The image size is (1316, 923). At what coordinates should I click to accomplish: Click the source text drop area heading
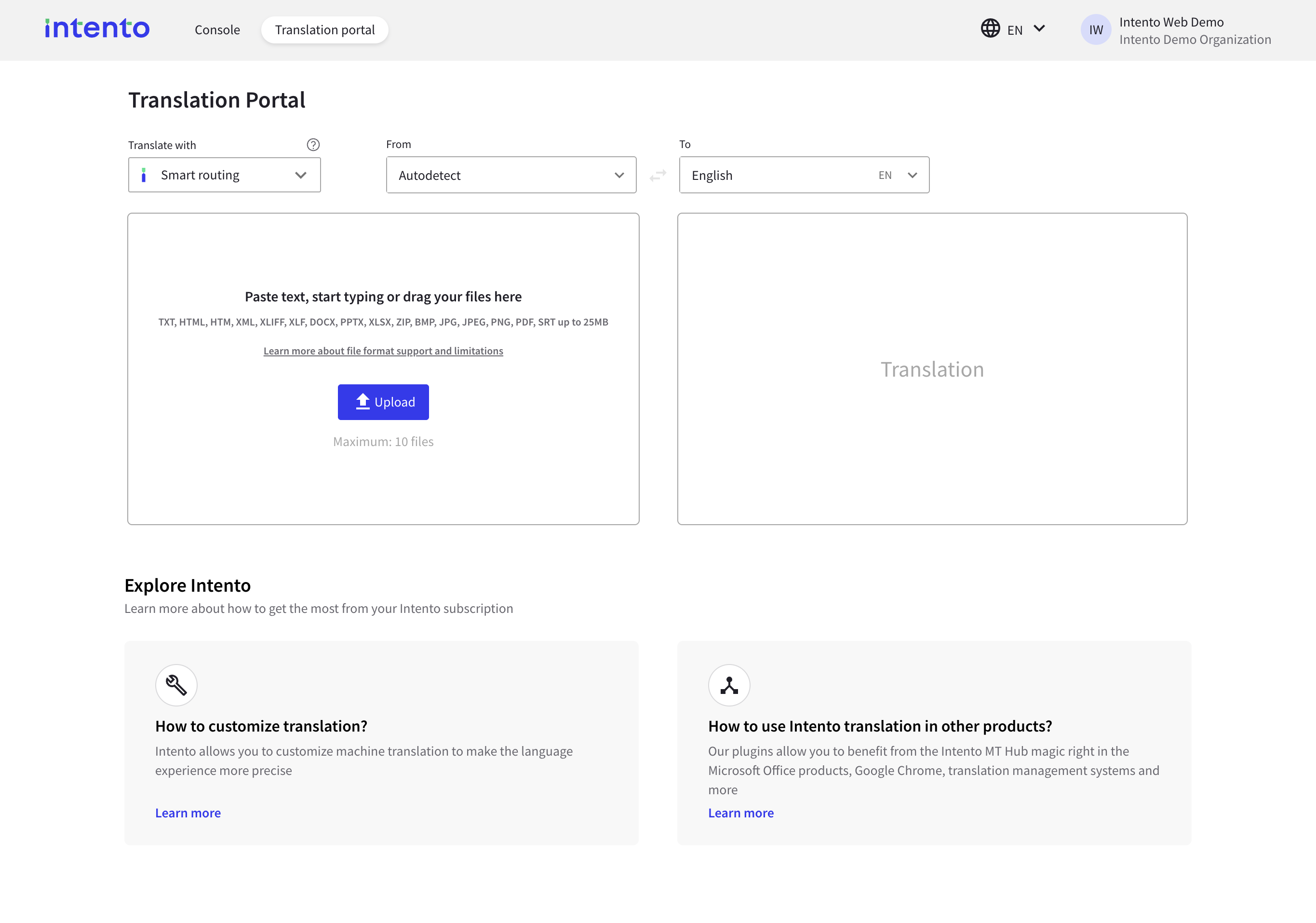tap(383, 297)
